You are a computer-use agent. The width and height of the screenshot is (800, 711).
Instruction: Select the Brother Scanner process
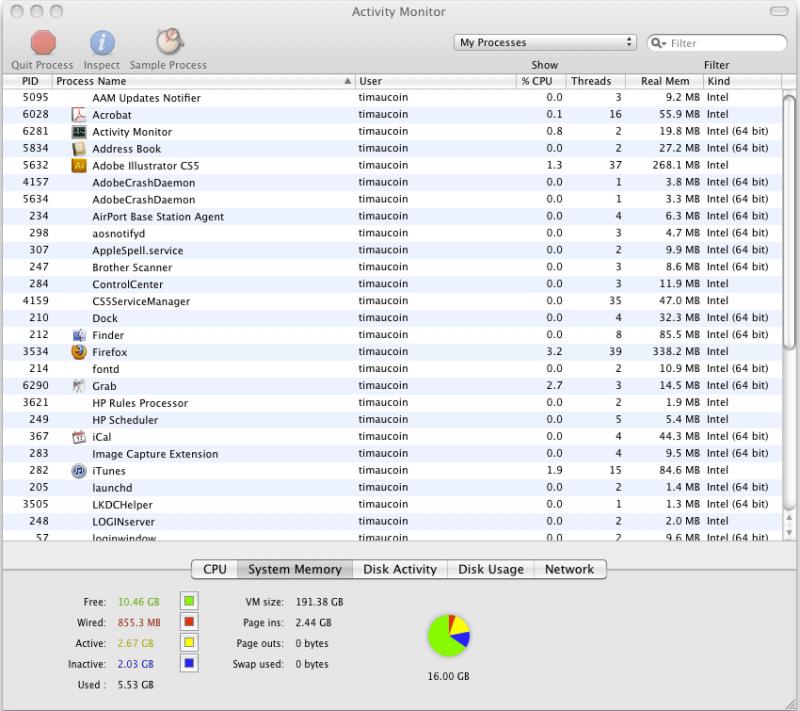pyautogui.click(x=392, y=267)
